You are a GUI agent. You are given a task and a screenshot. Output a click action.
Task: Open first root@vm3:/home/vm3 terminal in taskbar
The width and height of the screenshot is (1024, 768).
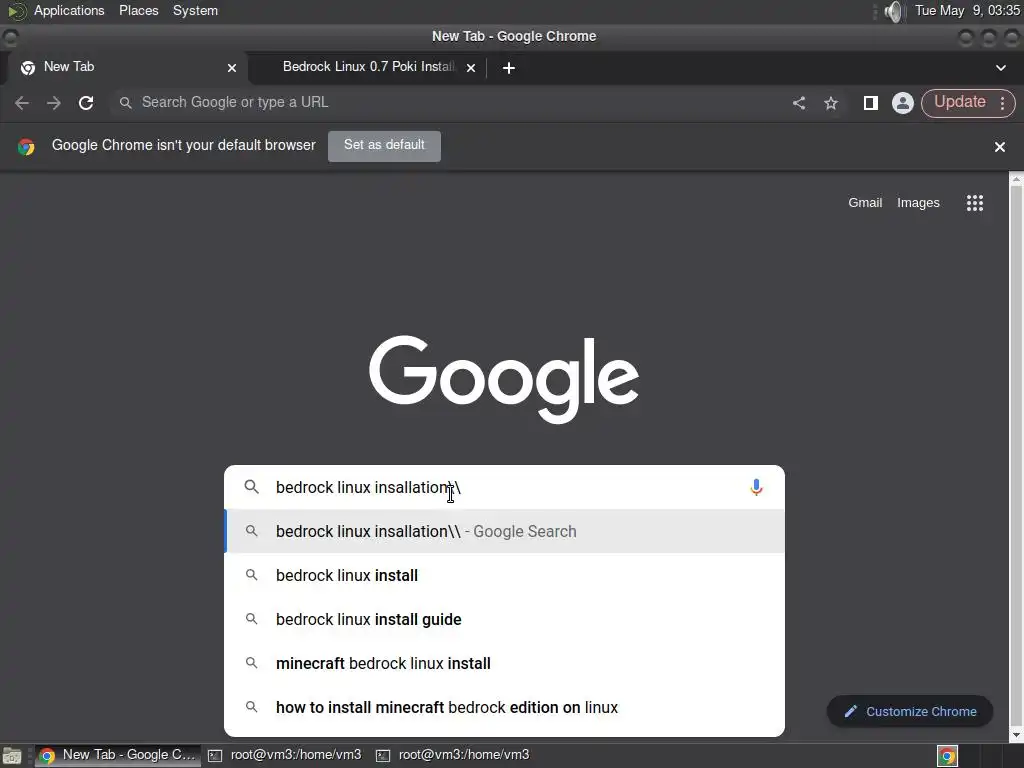point(285,755)
